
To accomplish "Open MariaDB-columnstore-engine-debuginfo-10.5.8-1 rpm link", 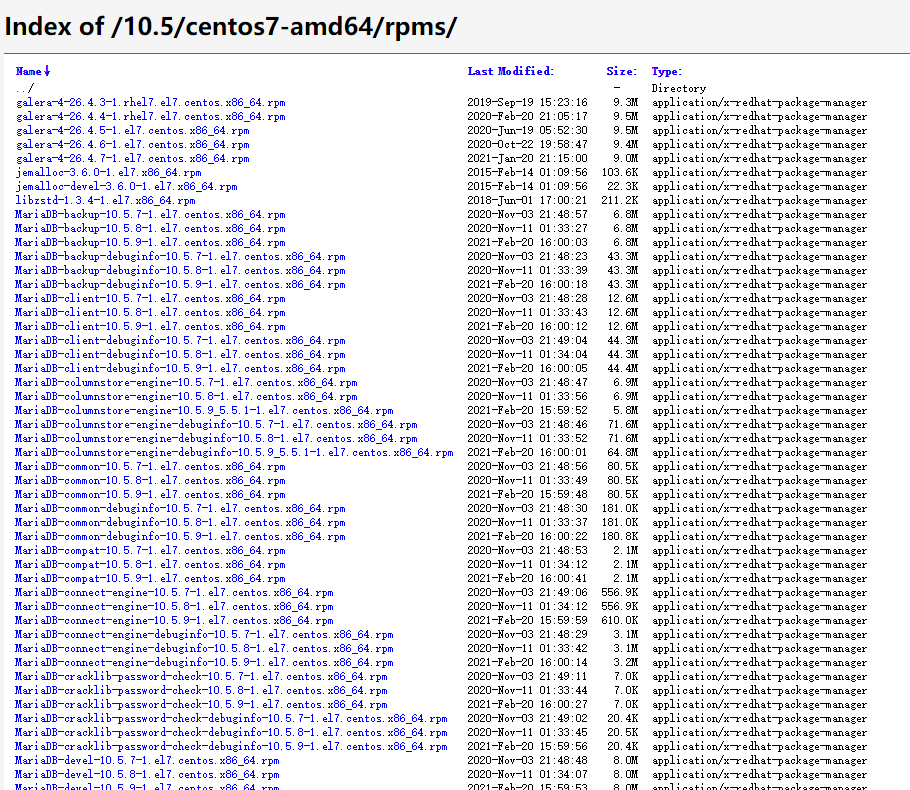I will pyautogui.click(x=216, y=438).
